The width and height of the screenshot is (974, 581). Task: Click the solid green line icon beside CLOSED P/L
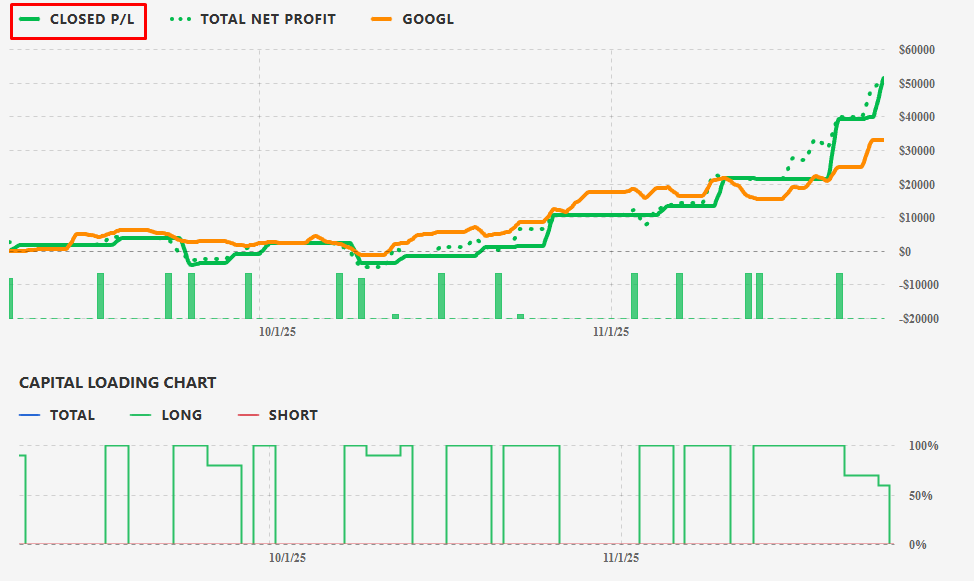pos(30,19)
